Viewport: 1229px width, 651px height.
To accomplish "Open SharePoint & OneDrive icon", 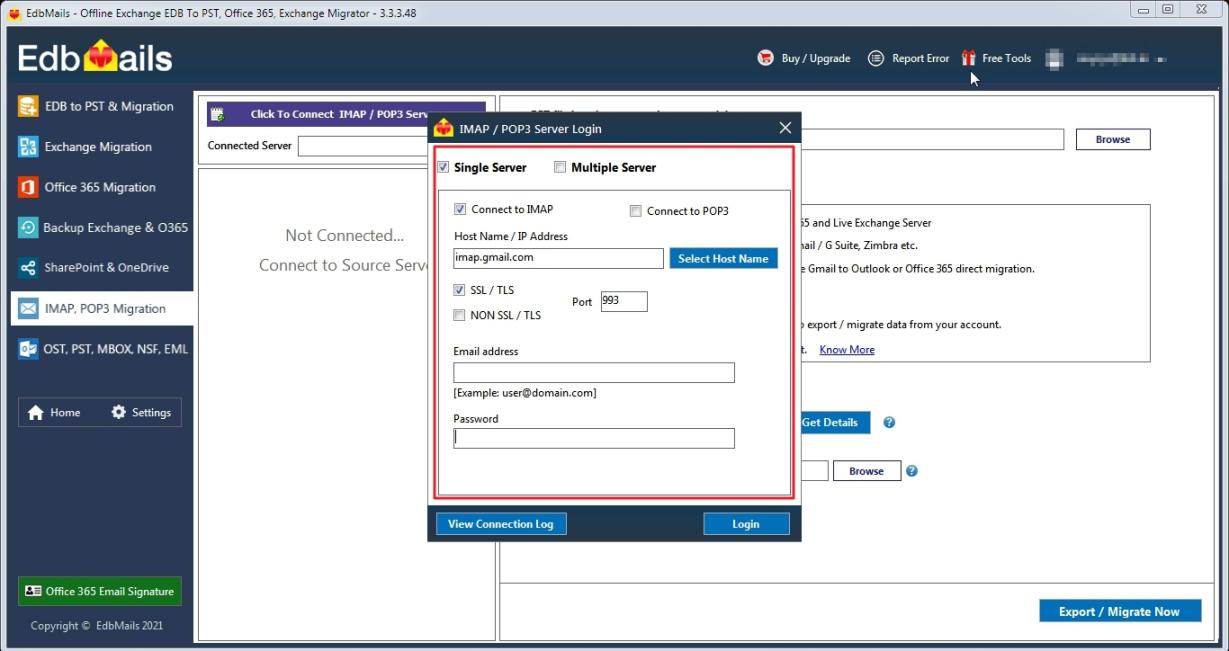I will pos(28,268).
